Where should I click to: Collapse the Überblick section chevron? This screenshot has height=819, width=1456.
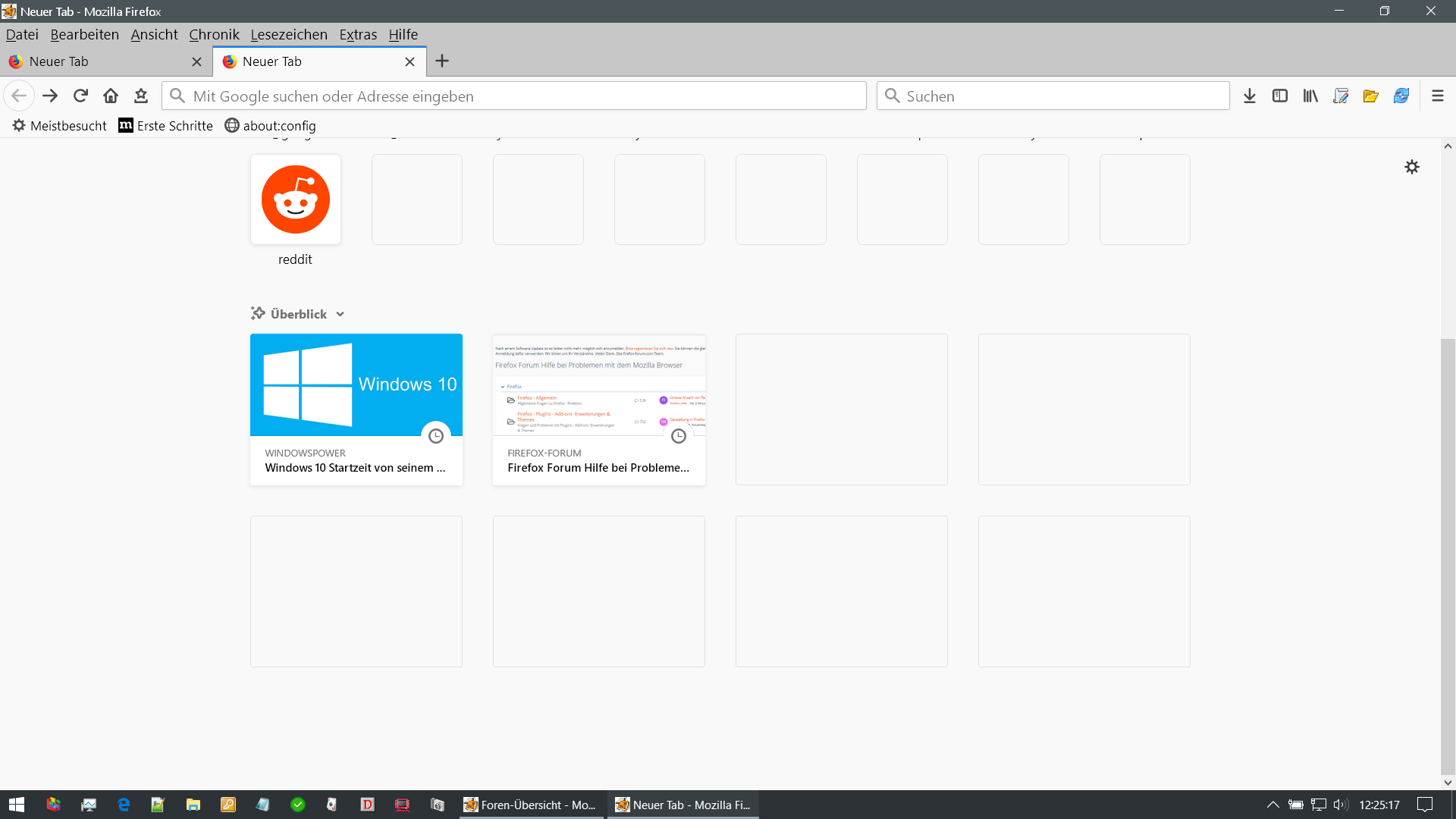tap(340, 314)
